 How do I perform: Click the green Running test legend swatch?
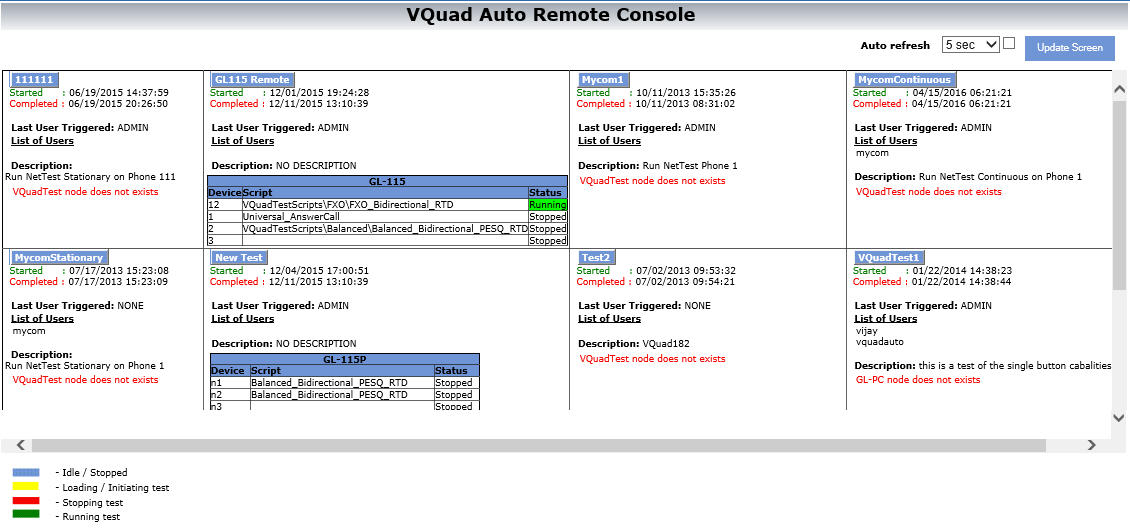coord(26,514)
